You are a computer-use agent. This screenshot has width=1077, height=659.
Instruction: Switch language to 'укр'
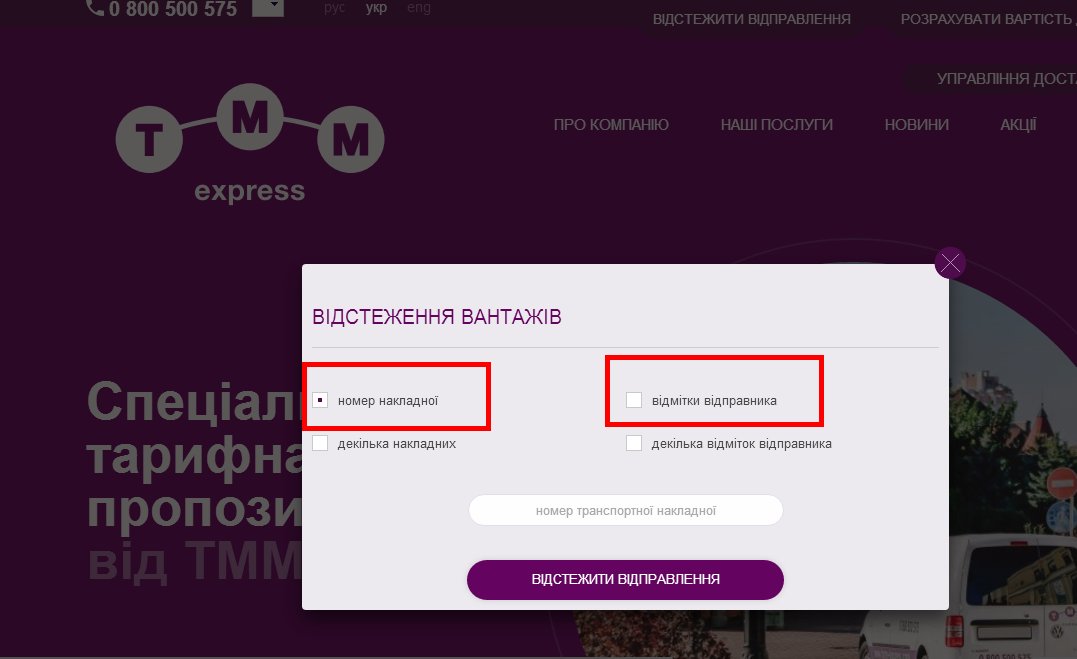[x=376, y=8]
